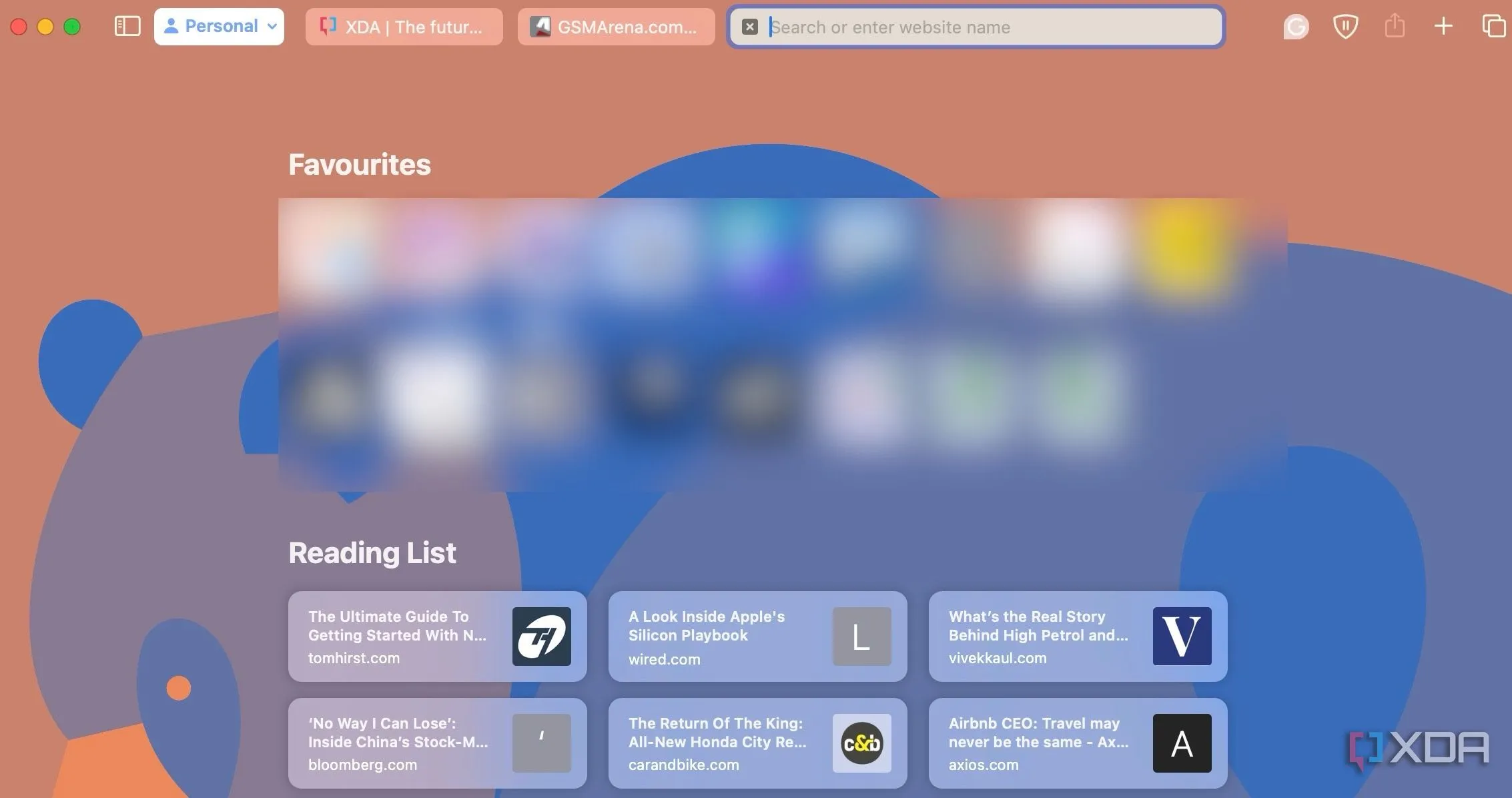Click the axios A thumbnail icon
The width and height of the screenshot is (1512, 798).
(x=1182, y=743)
